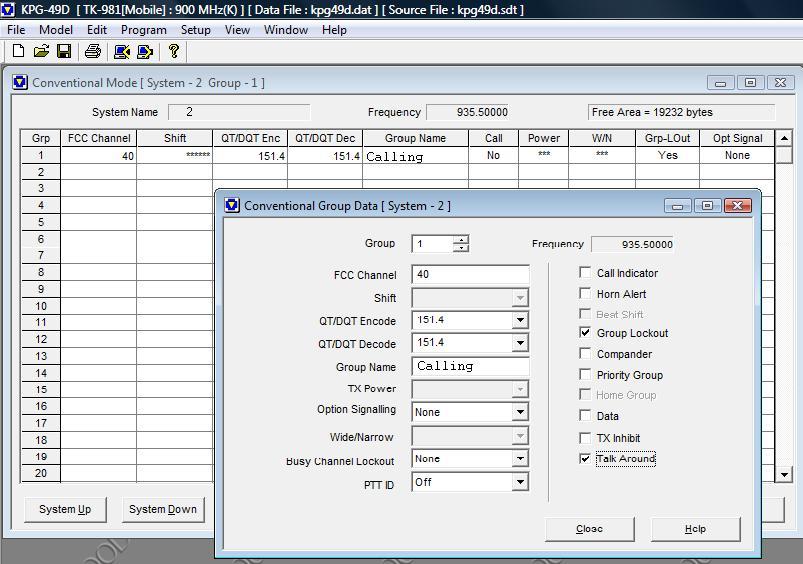Viewport: 803px width, 564px height.
Task: Click the System Down button
Action: click(163, 509)
